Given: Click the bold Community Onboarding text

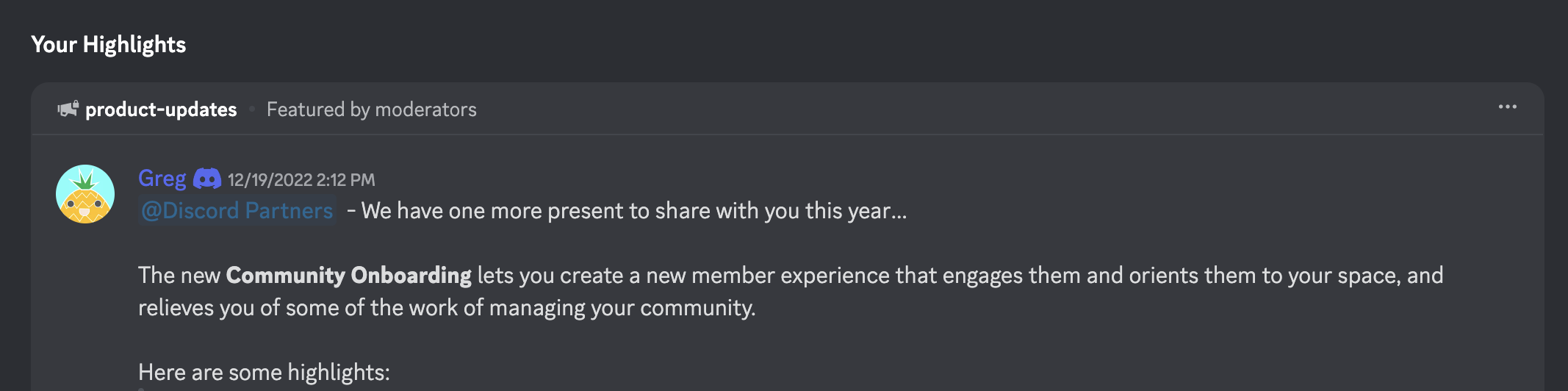Looking at the screenshot, I should tap(348, 276).
